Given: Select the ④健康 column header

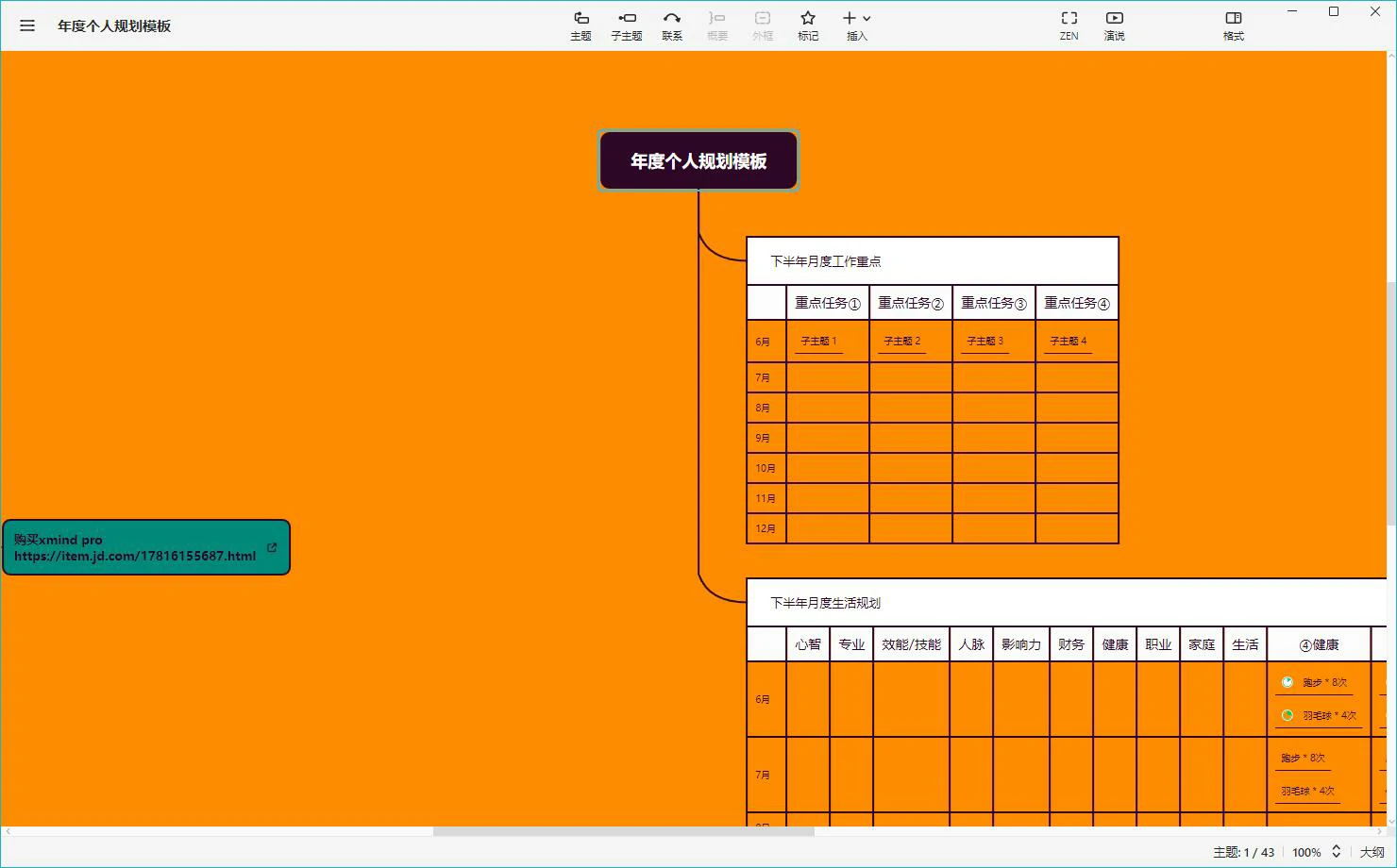Looking at the screenshot, I should (x=1319, y=644).
